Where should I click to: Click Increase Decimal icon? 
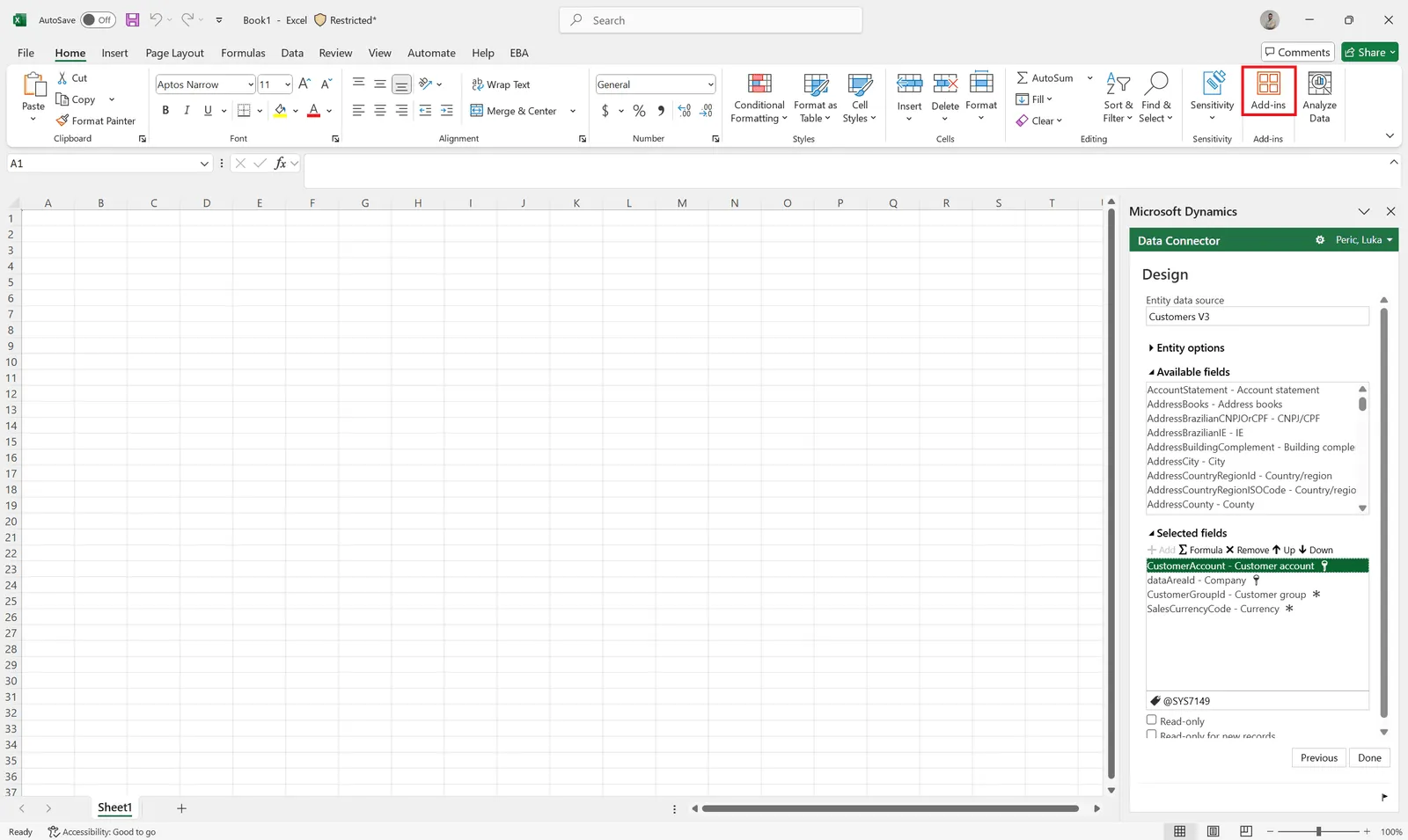pyautogui.click(x=685, y=111)
